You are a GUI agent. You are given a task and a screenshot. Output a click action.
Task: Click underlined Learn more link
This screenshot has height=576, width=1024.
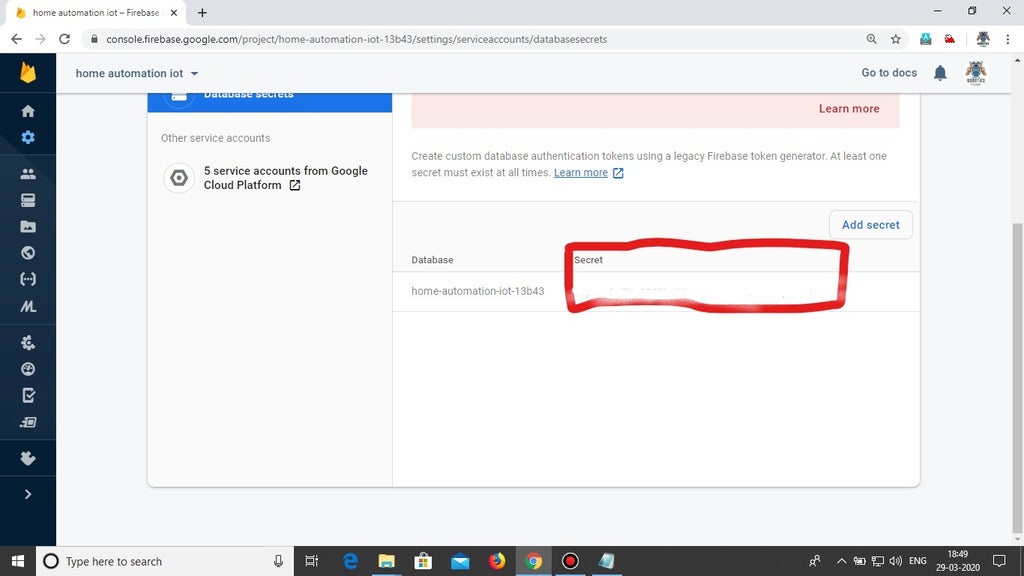[x=581, y=172]
